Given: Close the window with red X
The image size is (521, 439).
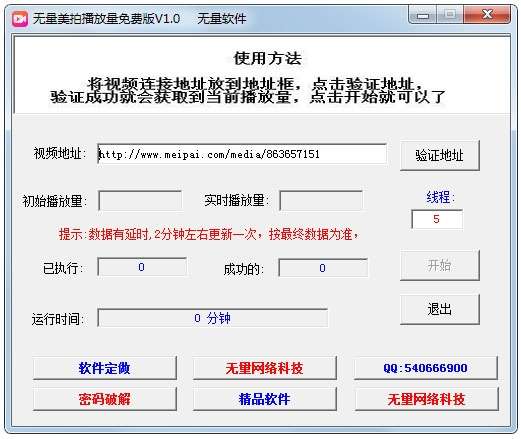Looking at the screenshot, I should pos(487,15).
